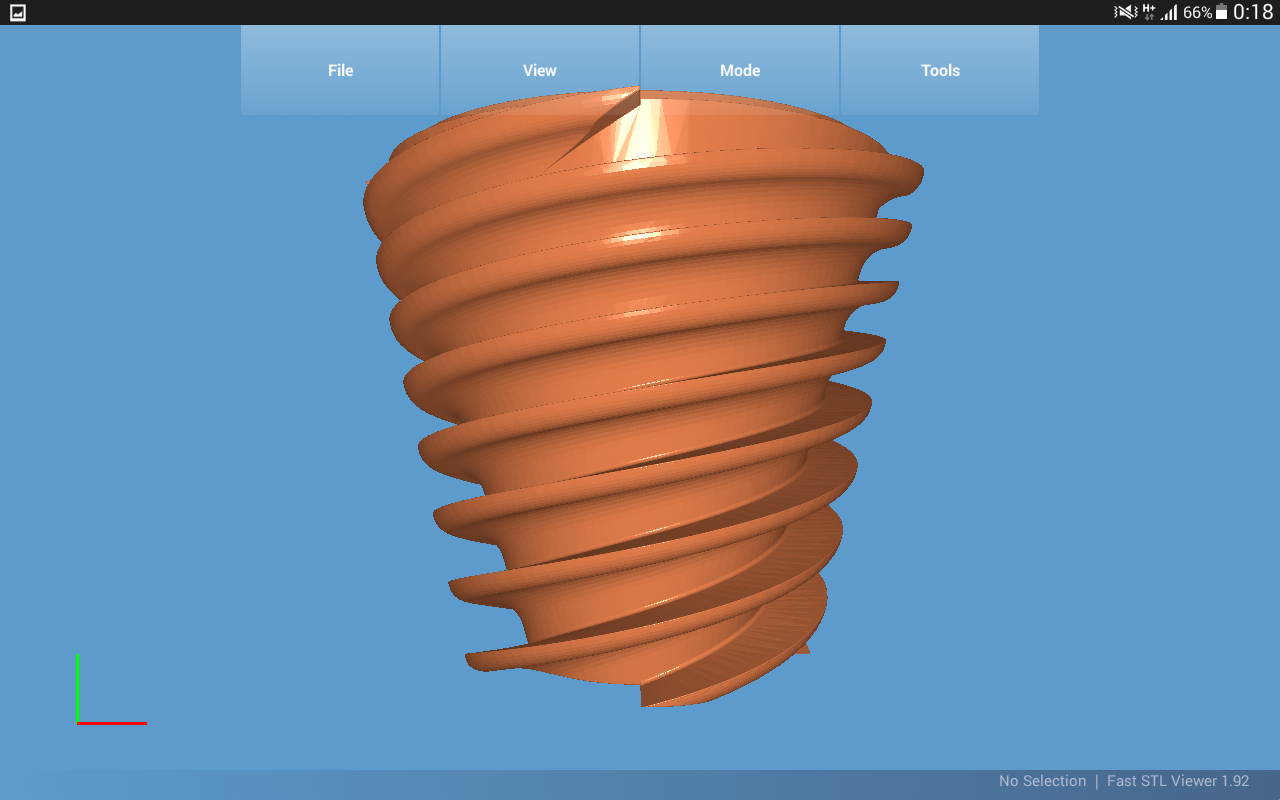Tap the 66% battery percentage text

click(x=1197, y=13)
